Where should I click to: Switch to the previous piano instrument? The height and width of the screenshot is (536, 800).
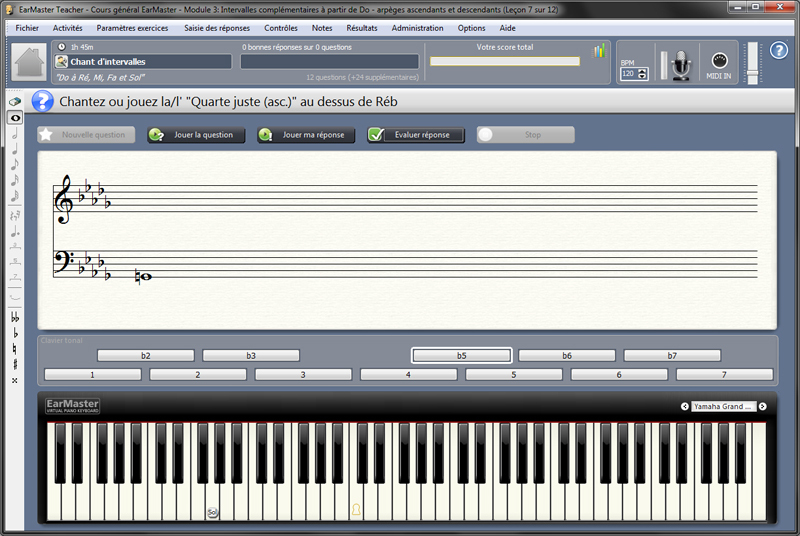coord(685,406)
